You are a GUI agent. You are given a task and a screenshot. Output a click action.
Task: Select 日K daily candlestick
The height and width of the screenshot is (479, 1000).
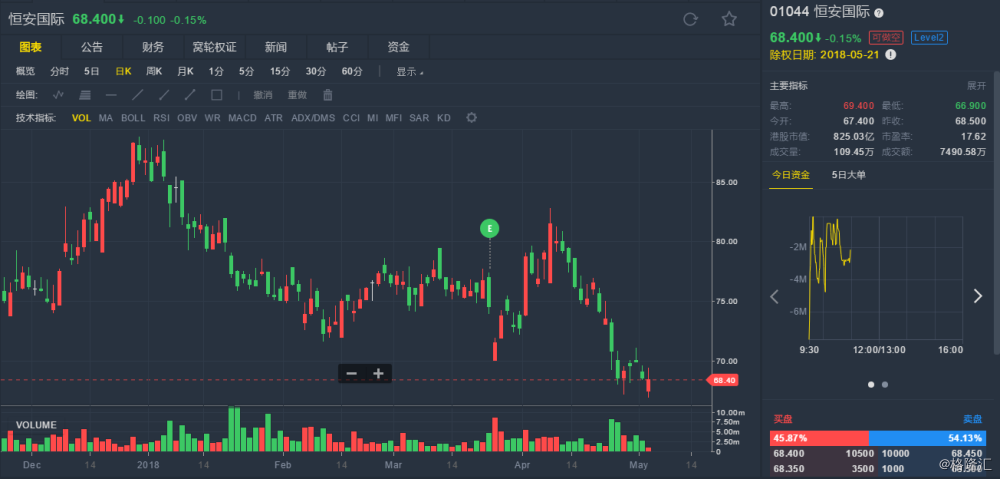click(x=123, y=71)
